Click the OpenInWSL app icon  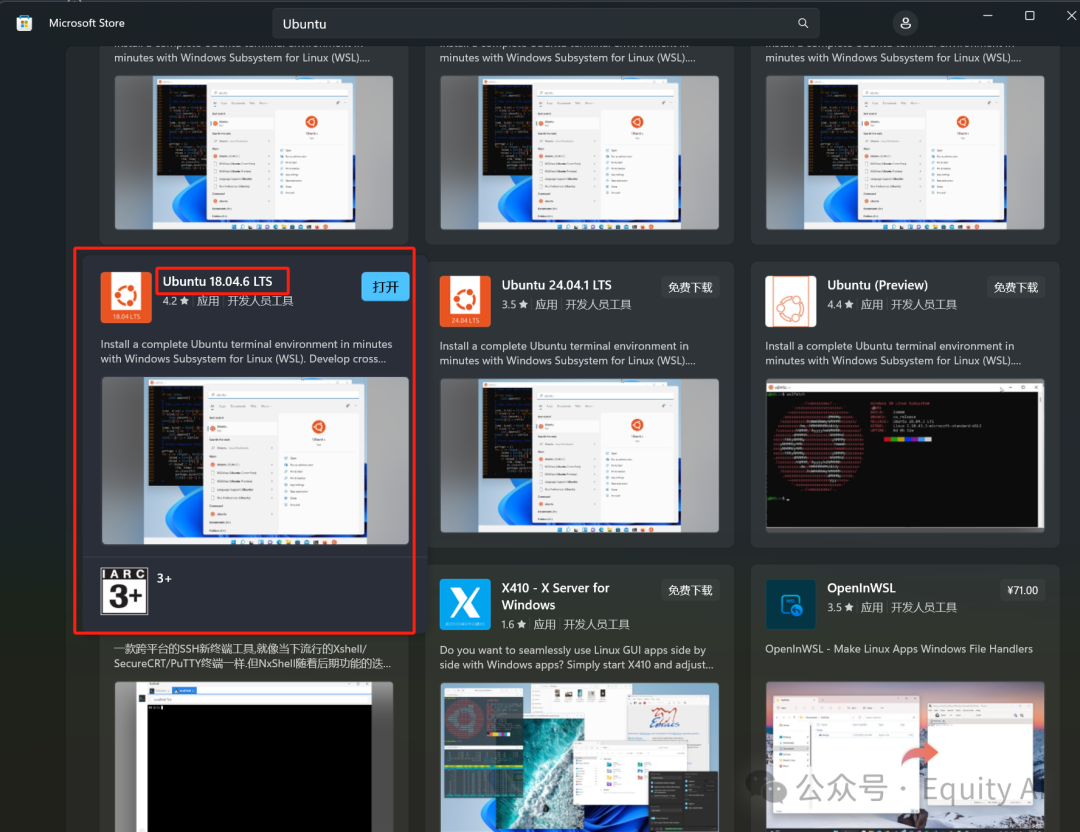tap(791, 604)
